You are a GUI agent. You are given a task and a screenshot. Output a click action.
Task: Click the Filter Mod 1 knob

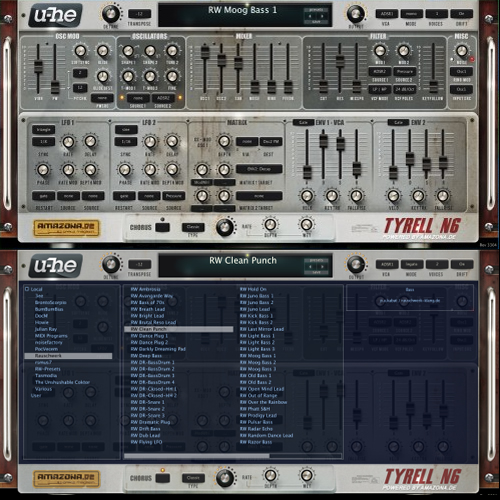[380, 51]
